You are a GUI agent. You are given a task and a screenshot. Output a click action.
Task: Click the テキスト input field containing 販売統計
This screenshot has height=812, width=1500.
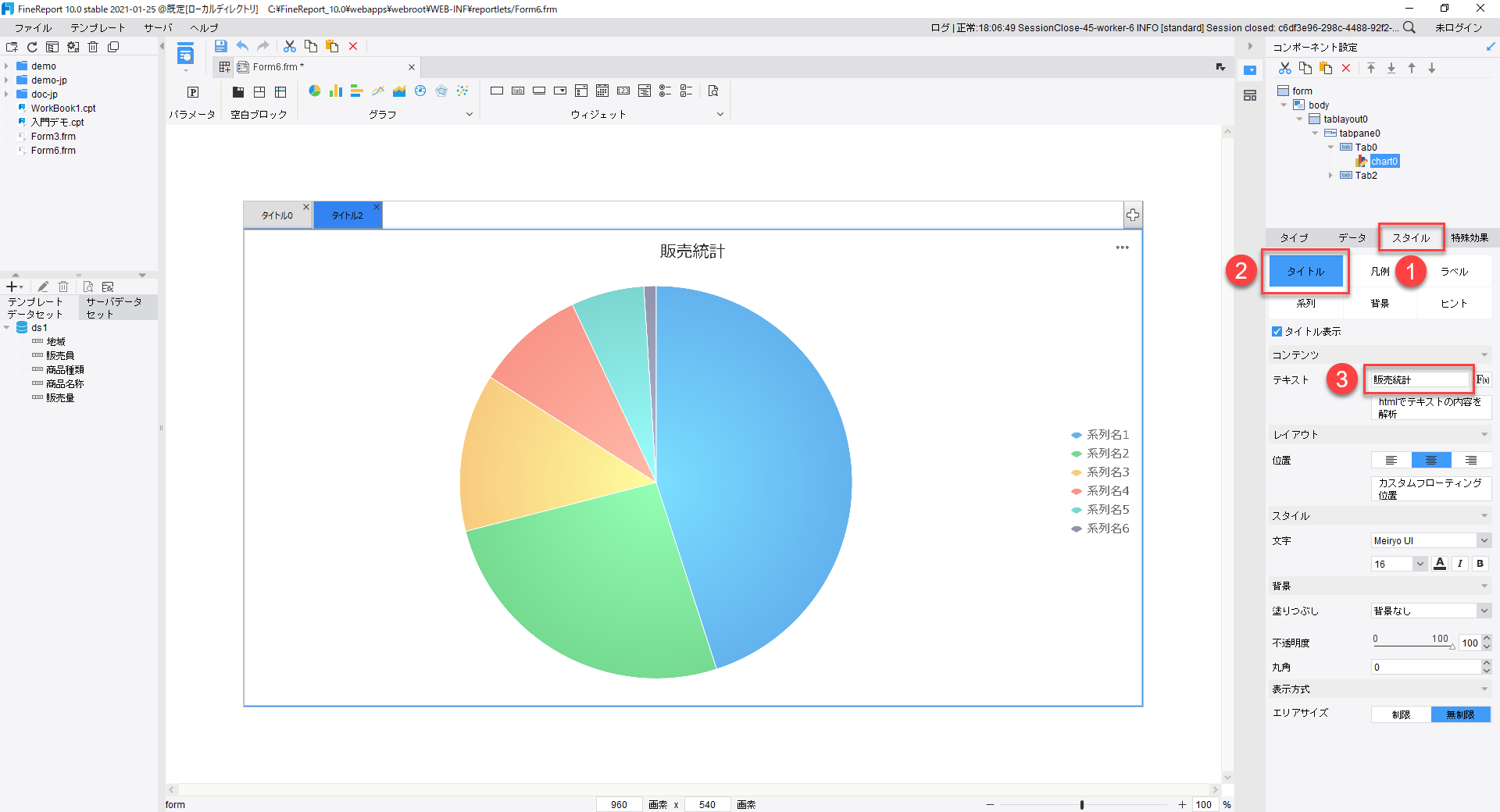point(1420,379)
